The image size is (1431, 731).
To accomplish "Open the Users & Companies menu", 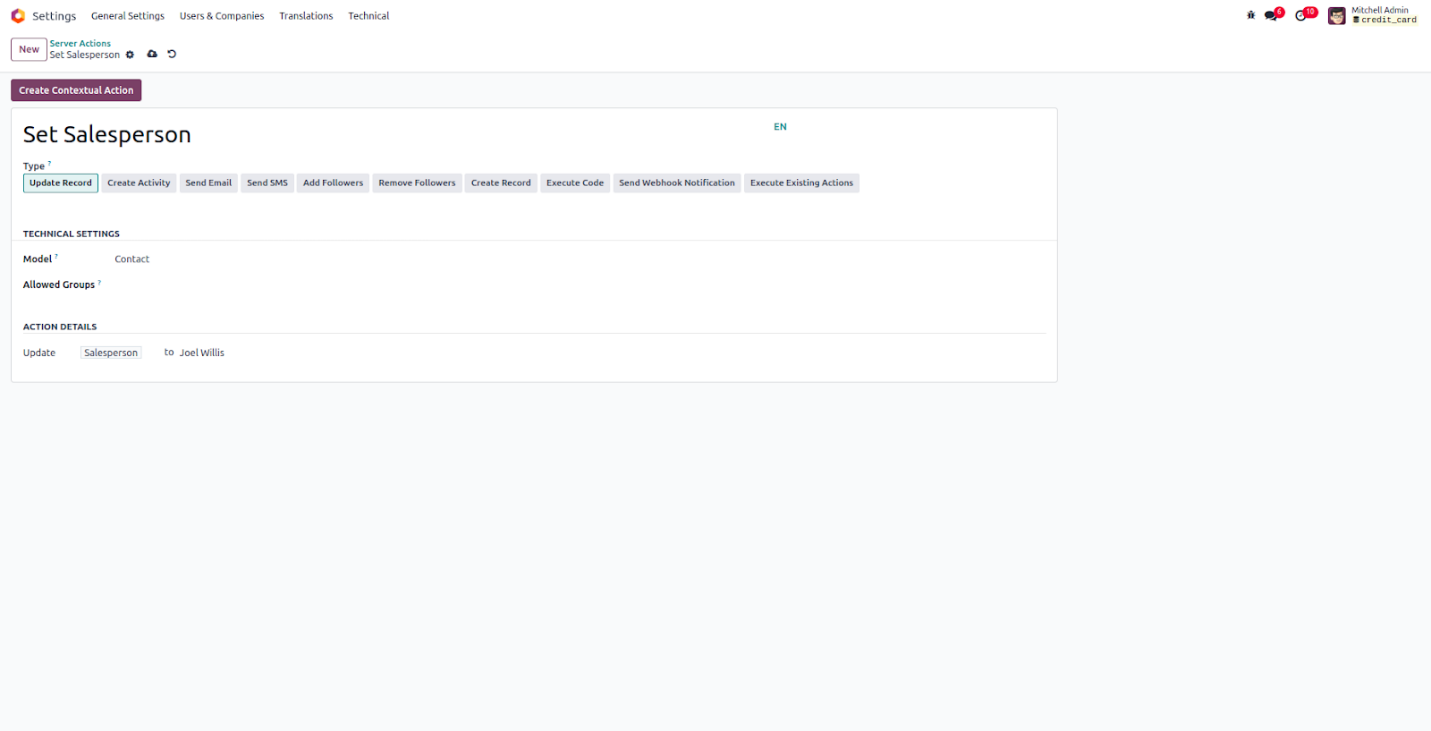I will tap(222, 16).
